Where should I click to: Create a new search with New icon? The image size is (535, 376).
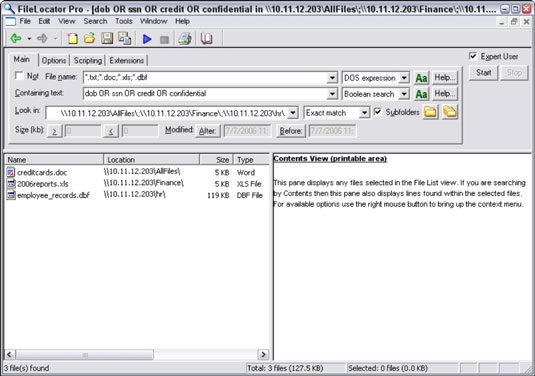tap(72, 39)
